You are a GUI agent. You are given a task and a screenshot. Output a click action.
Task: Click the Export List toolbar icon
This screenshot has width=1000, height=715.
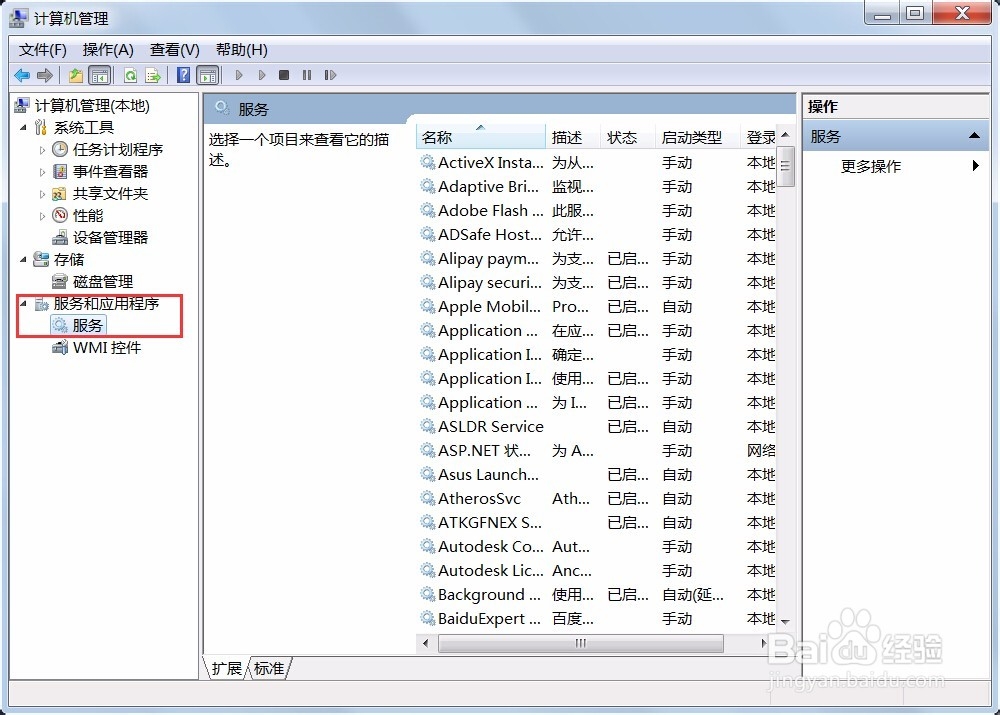pyautogui.click(x=152, y=74)
